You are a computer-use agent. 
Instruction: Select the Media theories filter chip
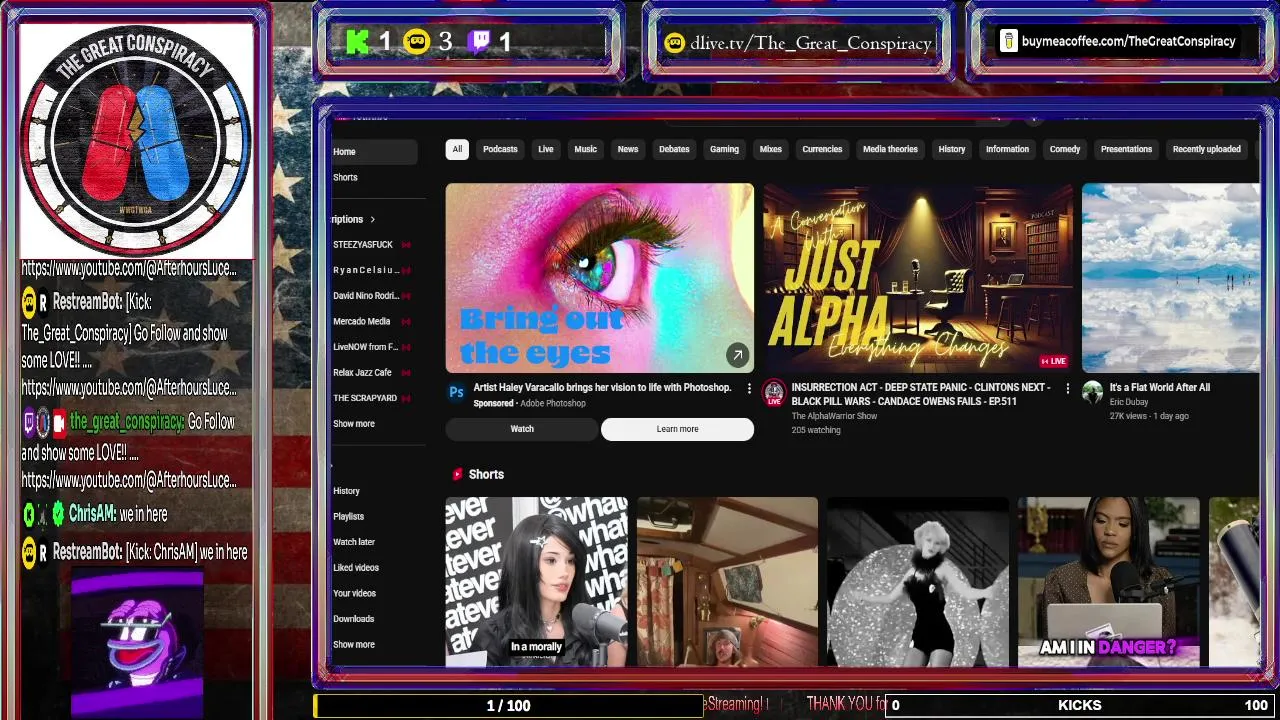point(890,149)
